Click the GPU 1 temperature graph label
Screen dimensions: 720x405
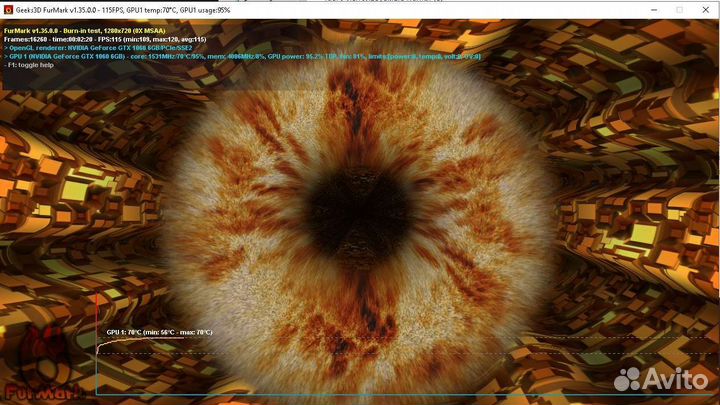tap(158, 331)
